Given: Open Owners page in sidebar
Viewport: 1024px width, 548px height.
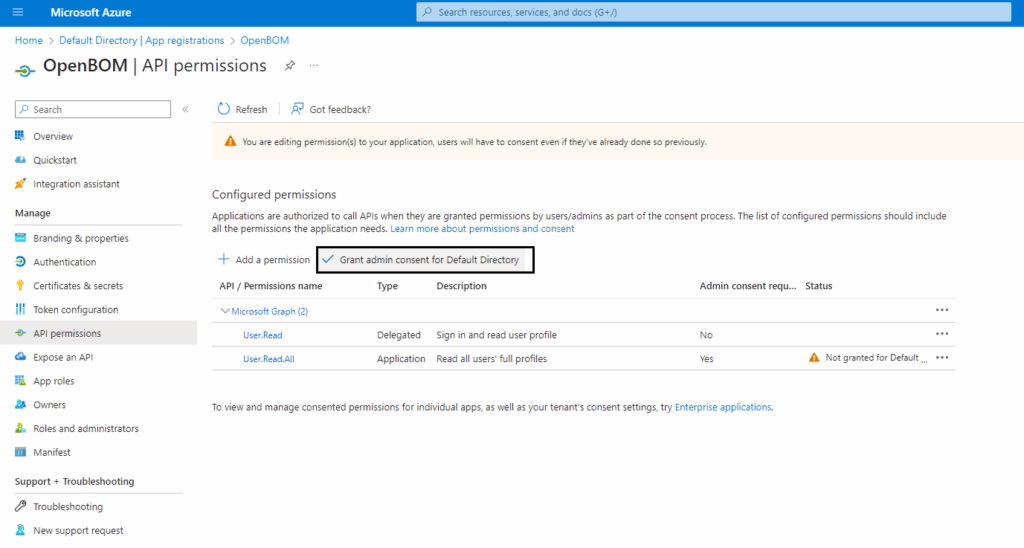Looking at the screenshot, I should (50, 405).
